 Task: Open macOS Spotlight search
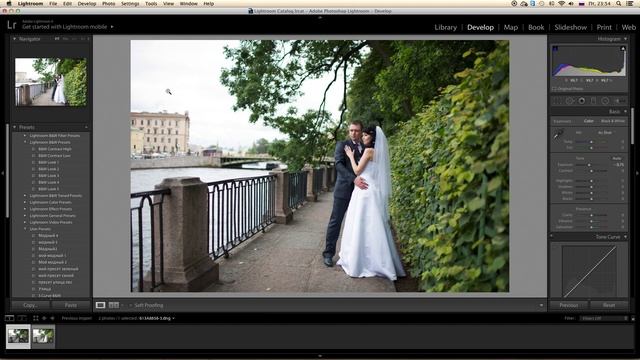point(619,4)
